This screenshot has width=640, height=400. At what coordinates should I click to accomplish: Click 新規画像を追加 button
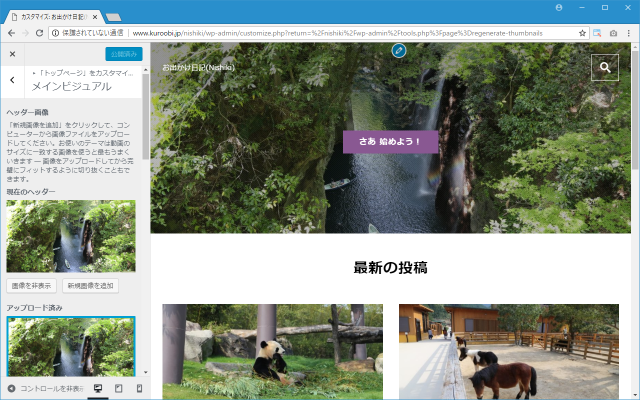coord(92,286)
